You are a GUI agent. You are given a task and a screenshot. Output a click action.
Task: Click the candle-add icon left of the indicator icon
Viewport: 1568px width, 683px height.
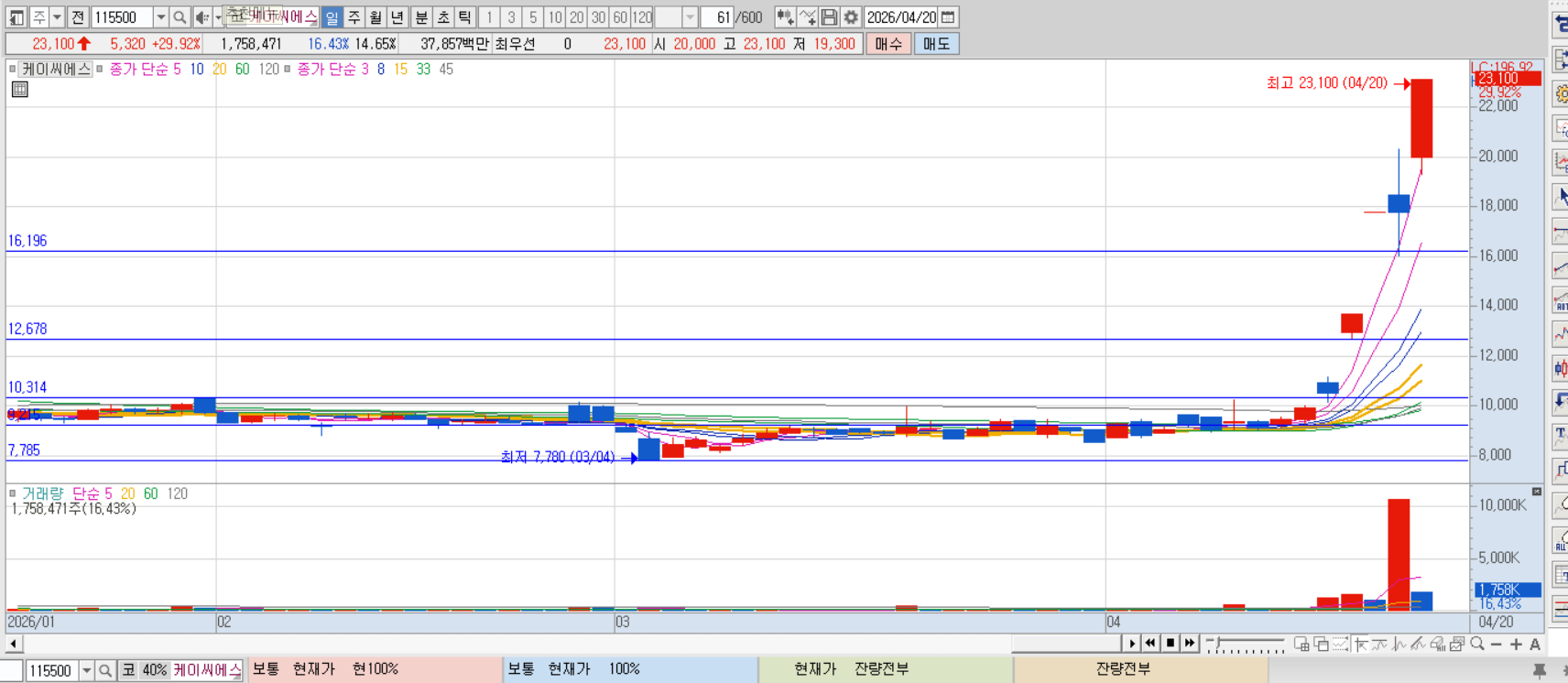point(785,17)
